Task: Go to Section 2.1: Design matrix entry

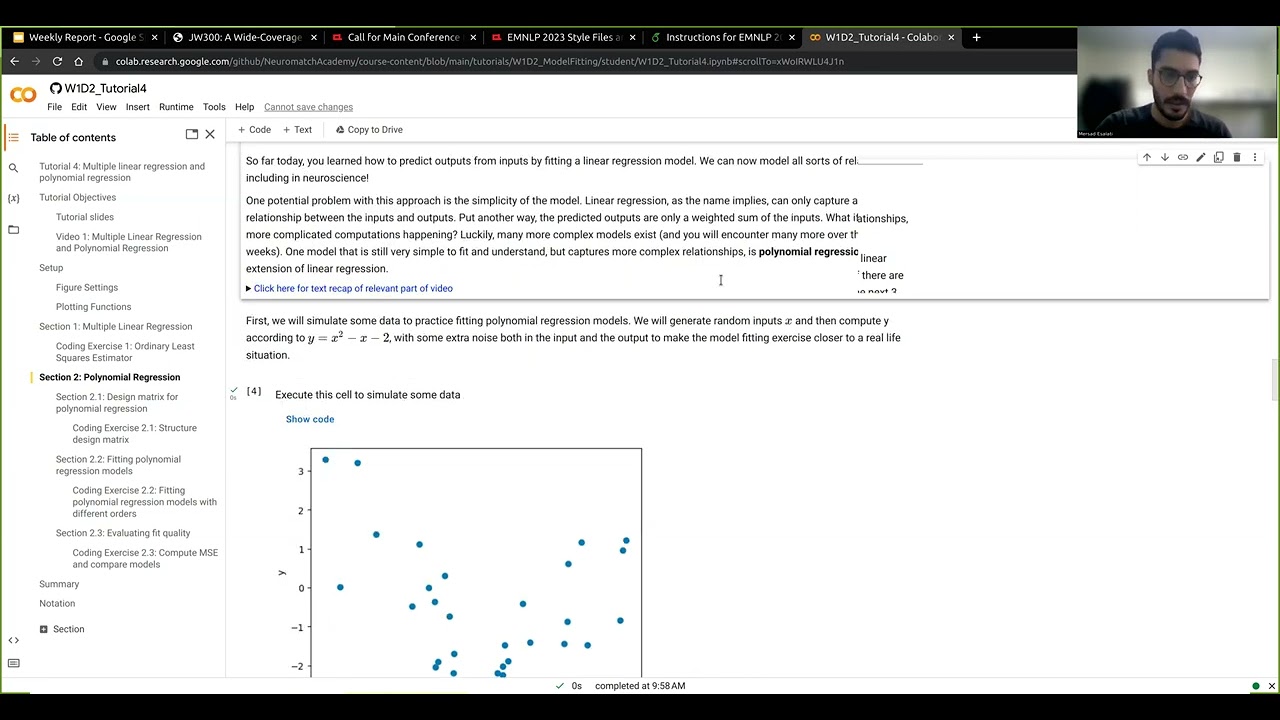Action: click(117, 402)
